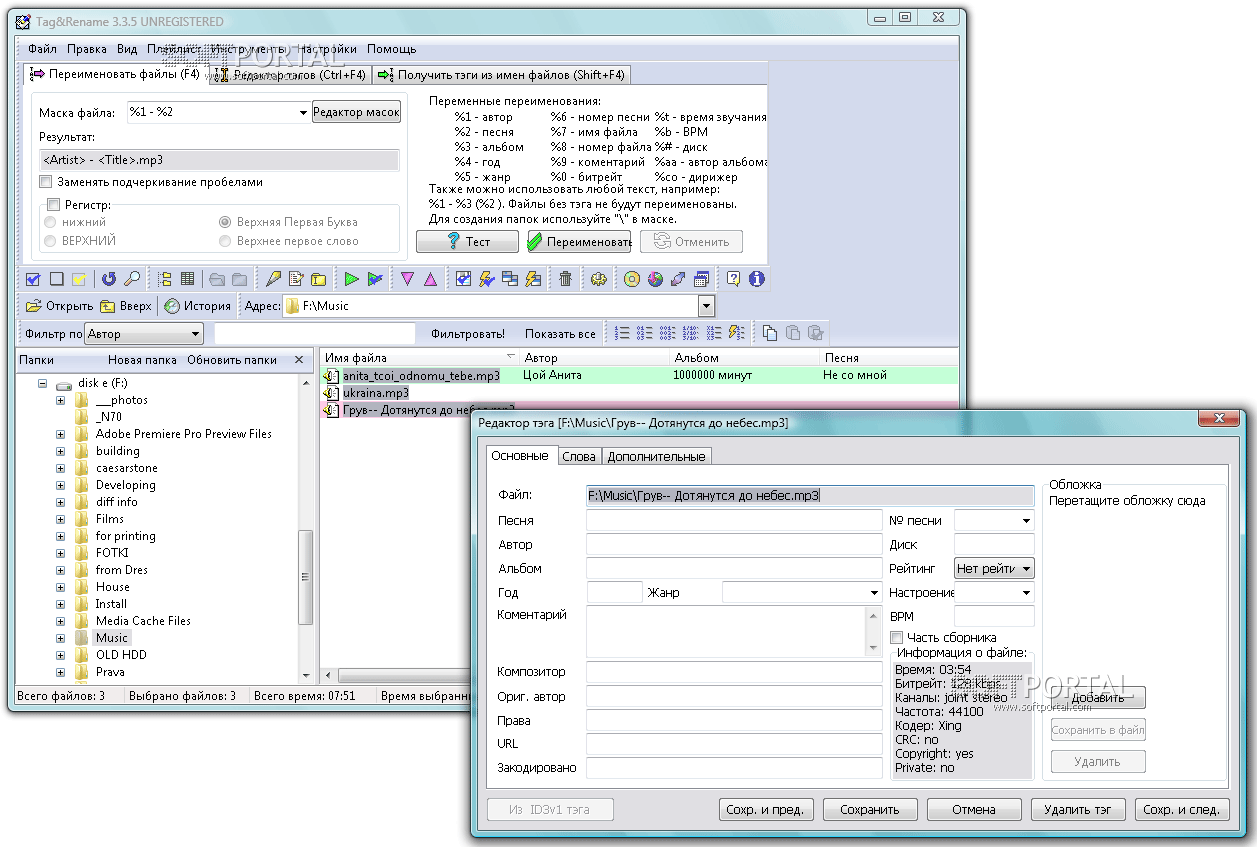The height and width of the screenshot is (847, 1257).
Task: Select the 'ВЕРХНИЙ' radio button
Action: pos(50,241)
